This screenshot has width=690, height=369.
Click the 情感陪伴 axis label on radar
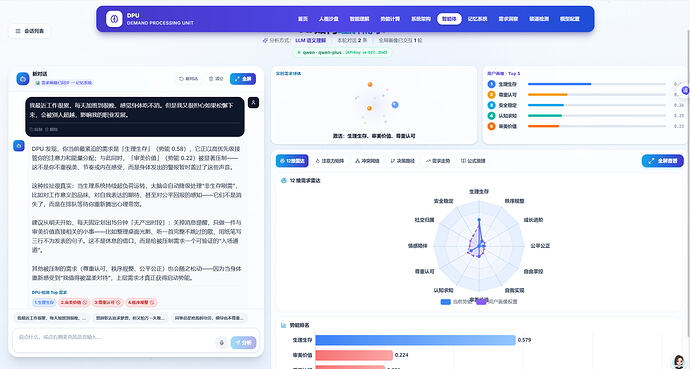point(418,245)
